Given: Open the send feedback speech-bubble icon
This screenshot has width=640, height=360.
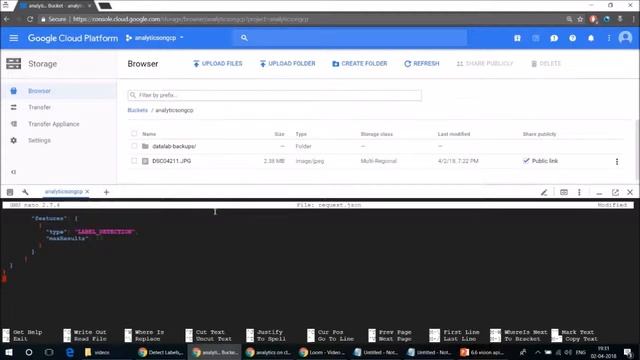Looking at the screenshot, I should click(x=554, y=38).
